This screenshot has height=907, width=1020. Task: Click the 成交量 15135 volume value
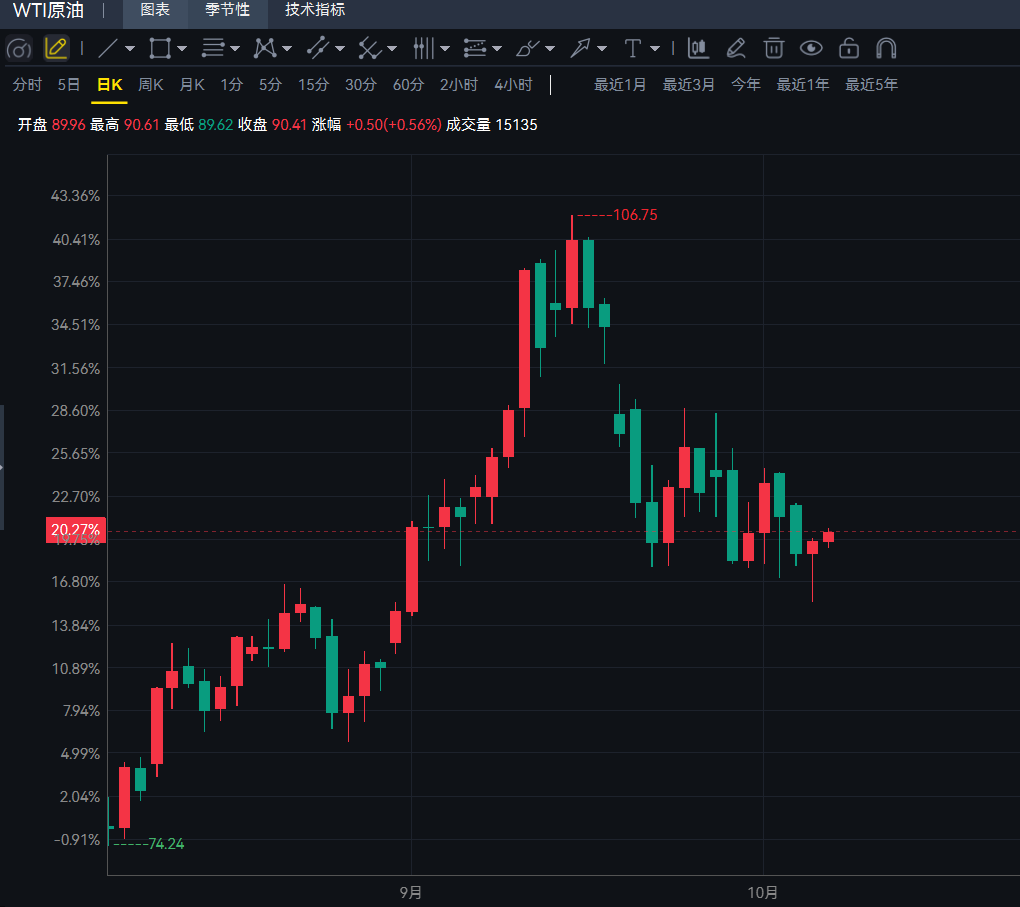pyautogui.click(x=492, y=125)
